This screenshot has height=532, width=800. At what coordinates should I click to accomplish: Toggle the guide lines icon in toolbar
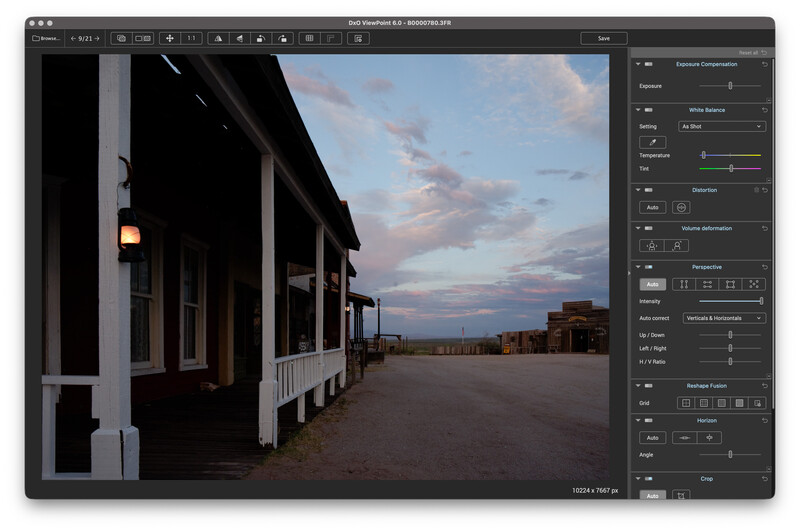(331, 38)
